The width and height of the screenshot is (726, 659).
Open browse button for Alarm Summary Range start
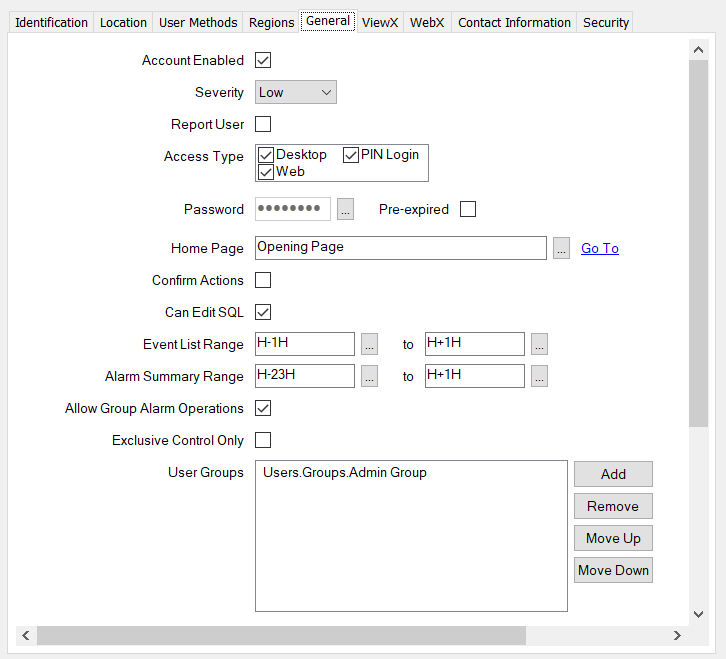click(369, 377)
